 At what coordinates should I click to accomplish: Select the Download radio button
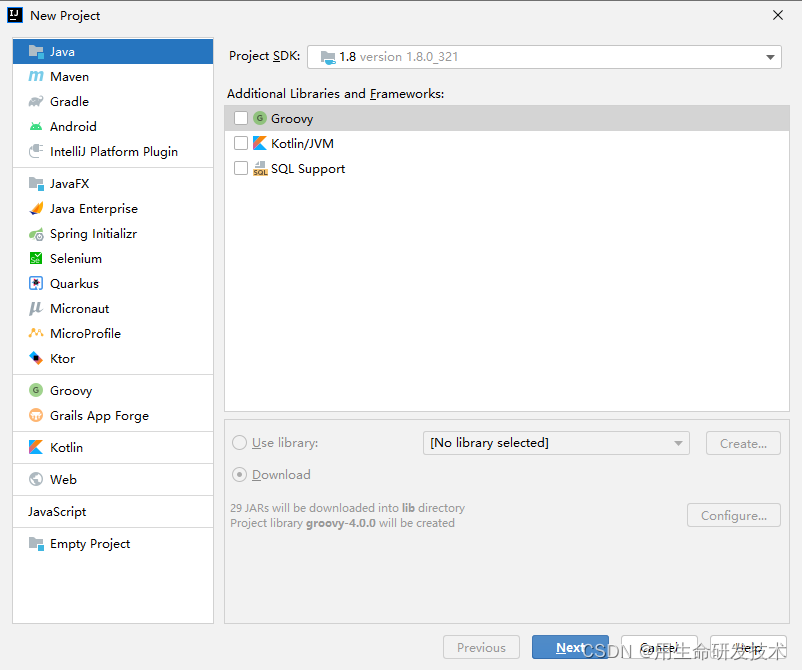click(x=239, y=475)
